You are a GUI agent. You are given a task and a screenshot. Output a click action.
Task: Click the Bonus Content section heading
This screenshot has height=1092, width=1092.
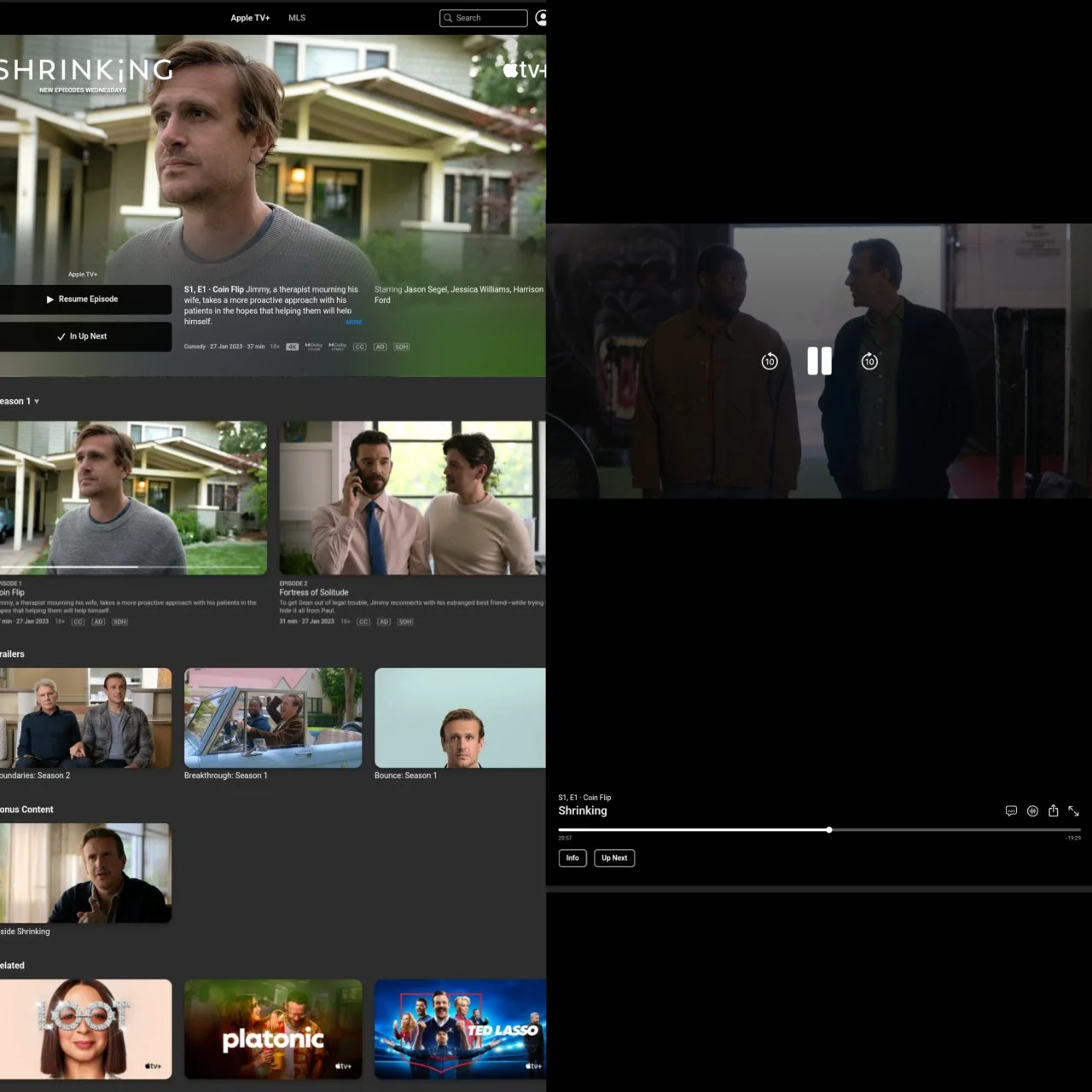pyautogui.click(x=26, y=810)
